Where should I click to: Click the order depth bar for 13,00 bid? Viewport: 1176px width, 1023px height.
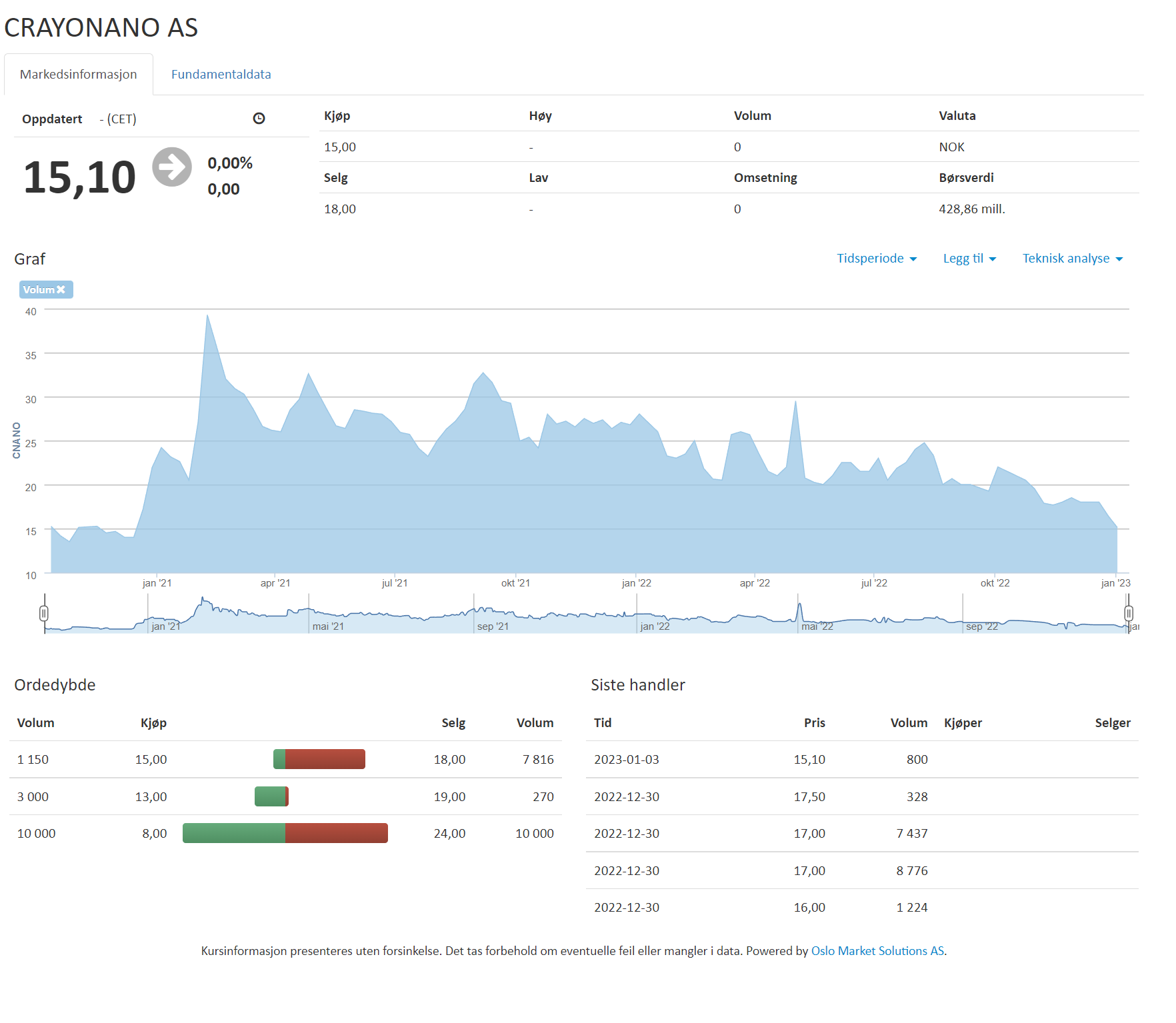[271, 796]
